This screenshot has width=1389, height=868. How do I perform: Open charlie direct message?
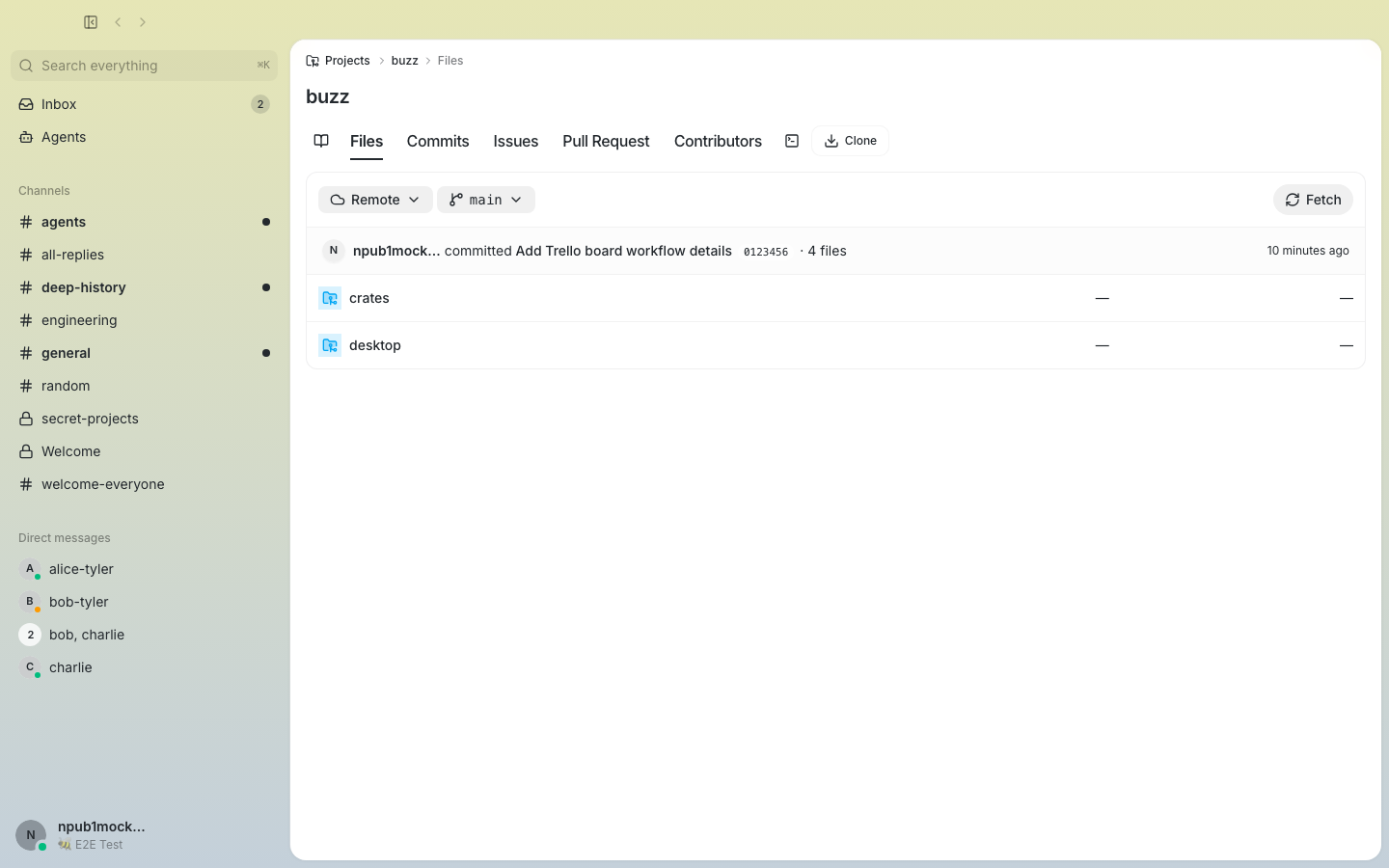pos(144,667)
